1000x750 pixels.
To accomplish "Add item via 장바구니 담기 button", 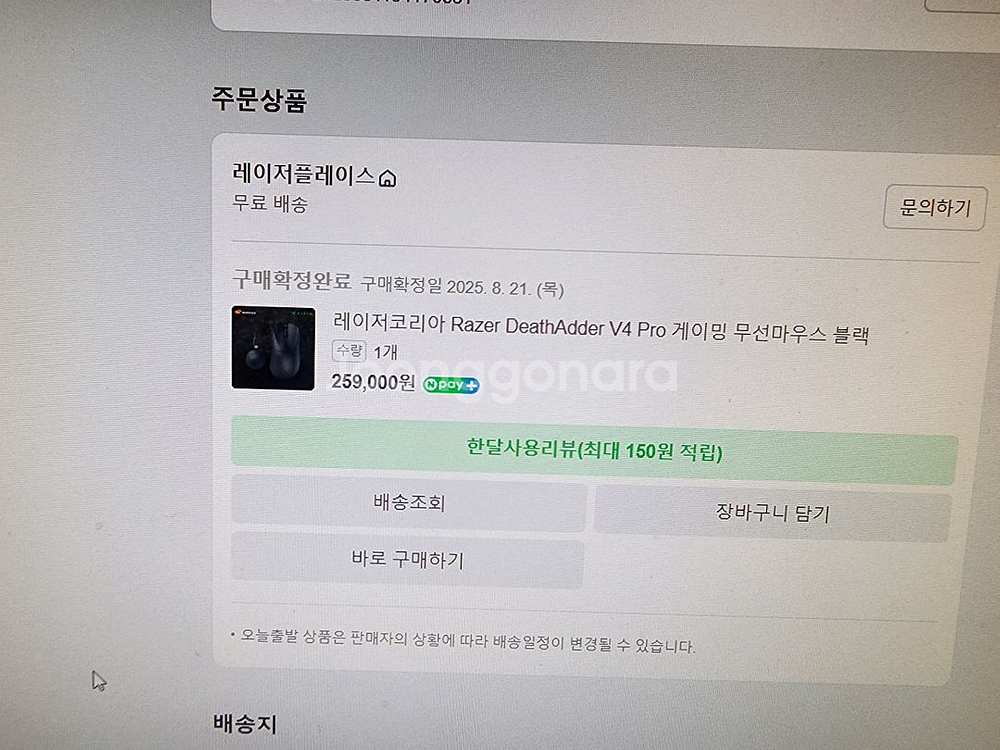I will 773,513.
